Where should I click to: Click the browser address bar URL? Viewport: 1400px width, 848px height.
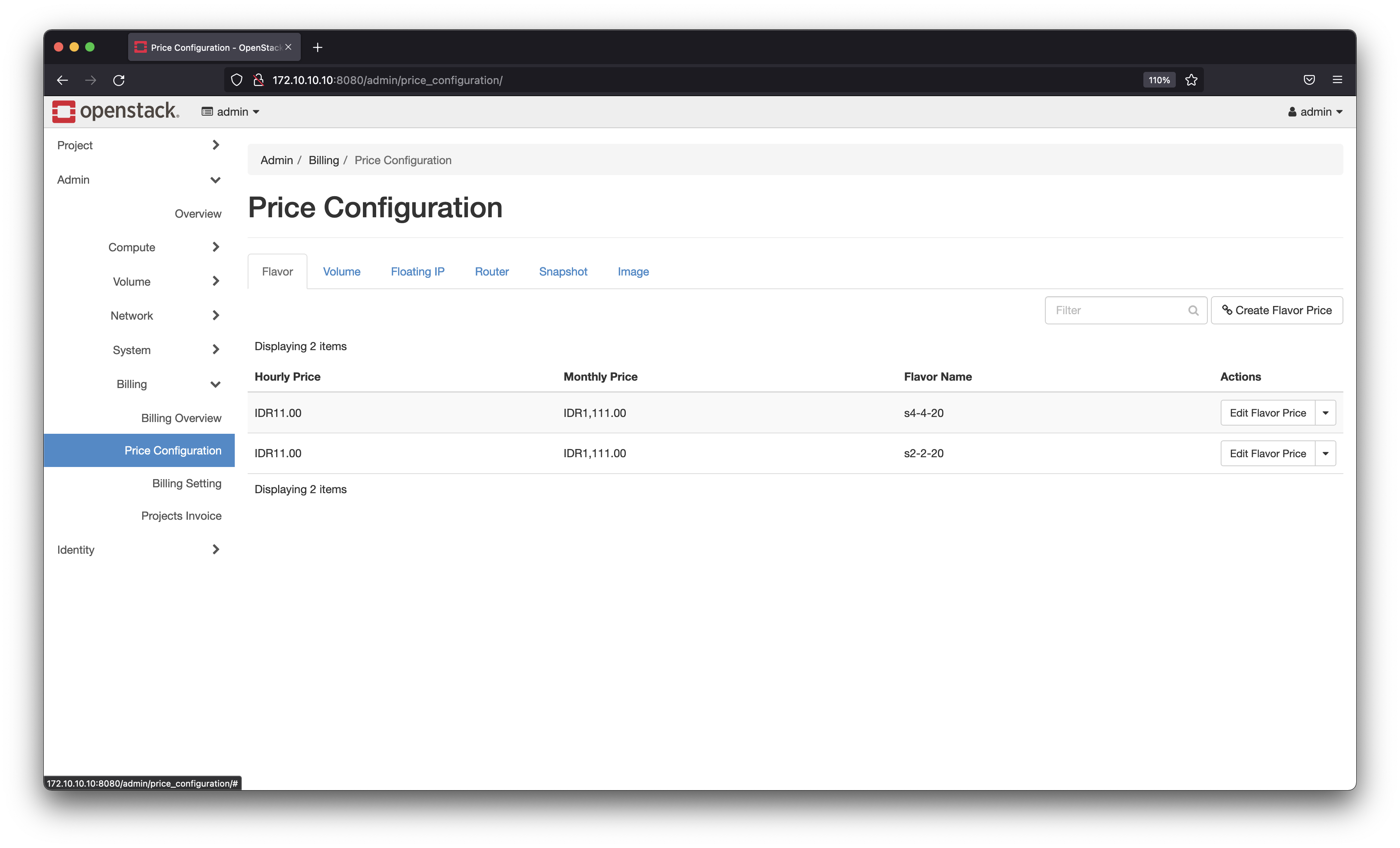click(x=387, y=80)
